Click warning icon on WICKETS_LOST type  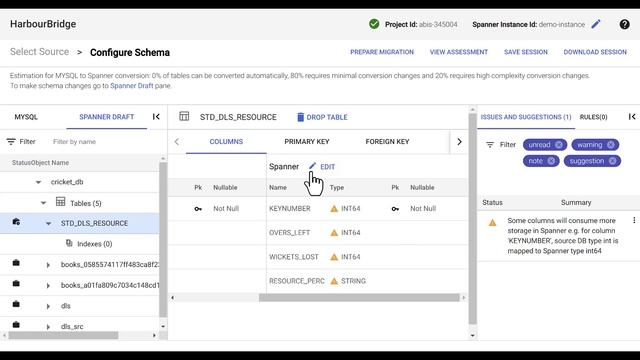[334, 257]
